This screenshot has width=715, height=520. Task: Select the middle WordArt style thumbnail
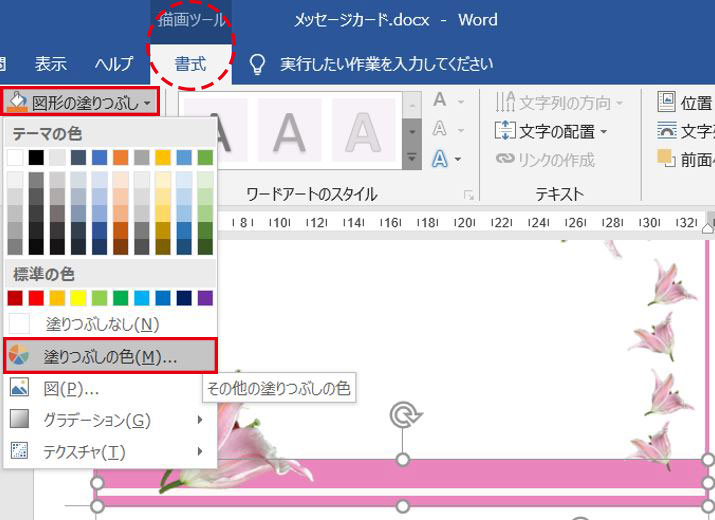[290, 130]
